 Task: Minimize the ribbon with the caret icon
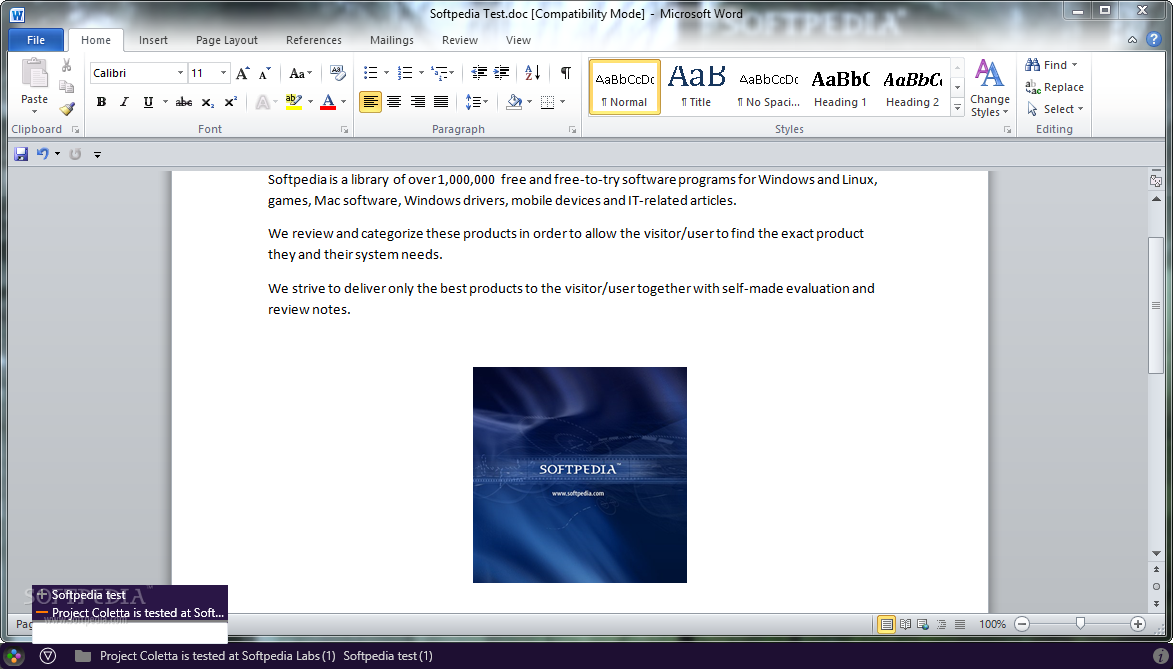click(1133, 40)
